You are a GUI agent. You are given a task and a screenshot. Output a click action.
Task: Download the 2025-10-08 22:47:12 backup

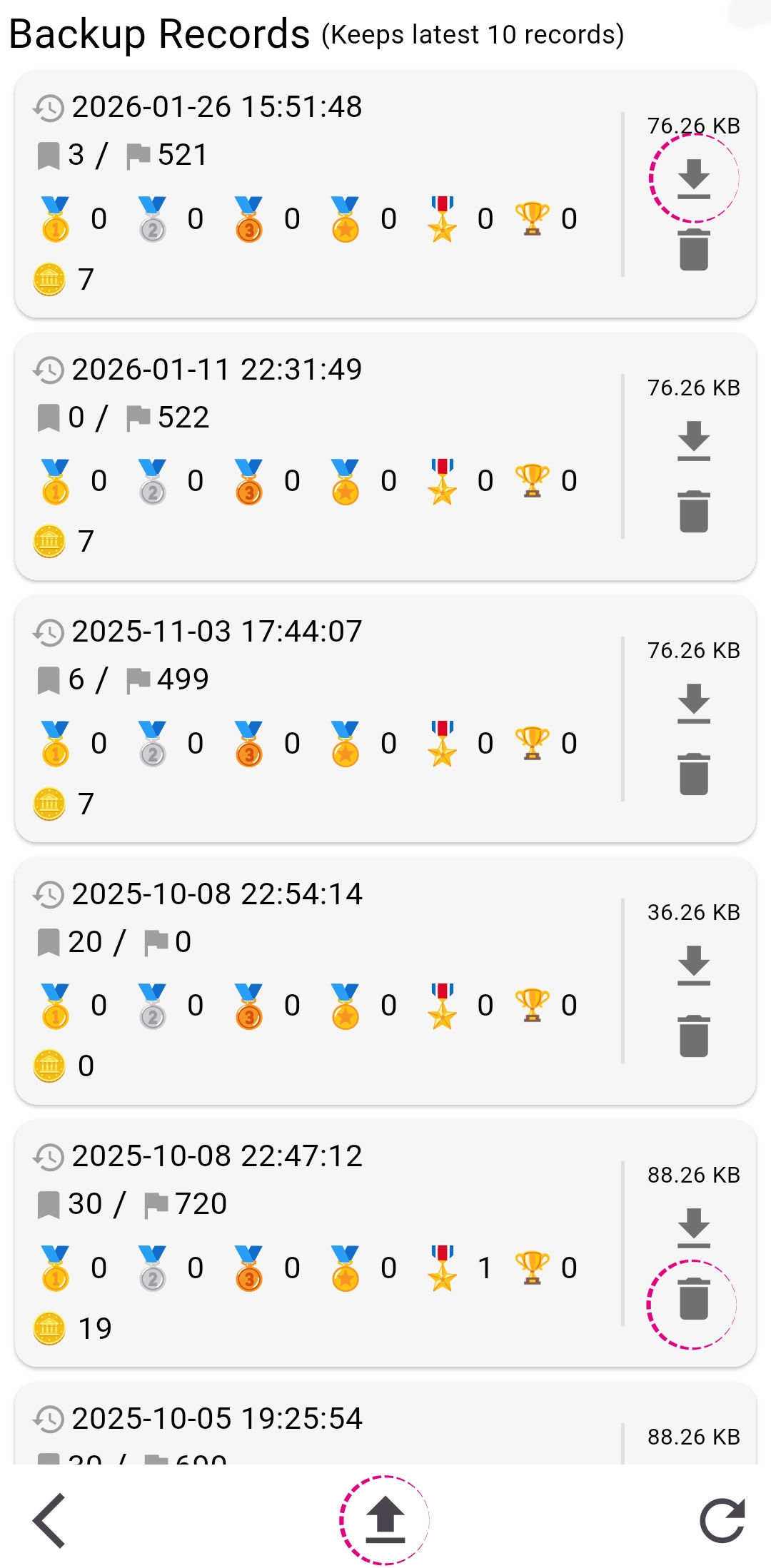693,1228
